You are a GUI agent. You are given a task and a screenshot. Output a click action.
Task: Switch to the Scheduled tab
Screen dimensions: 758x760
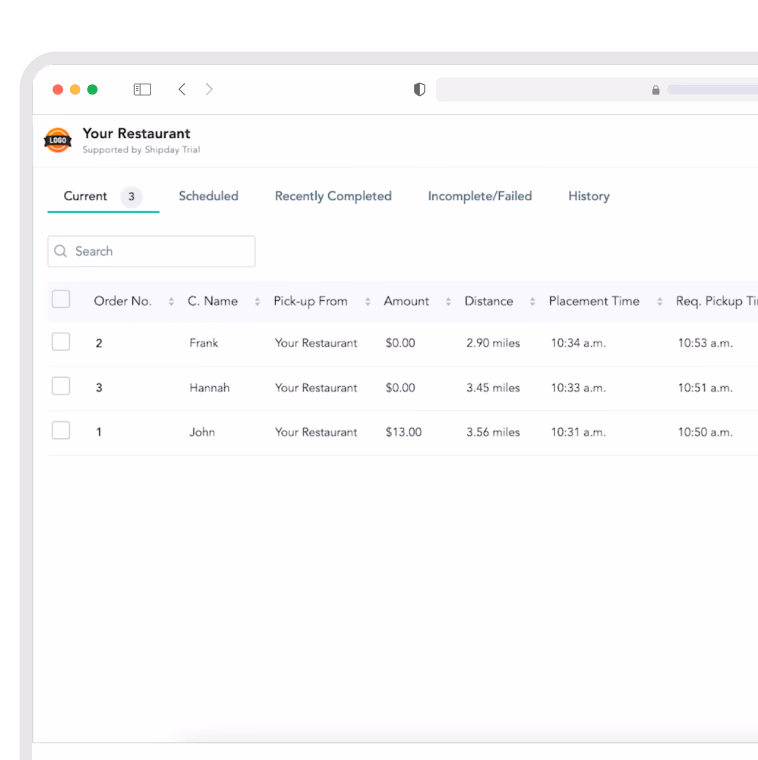(x=208, y=196)
